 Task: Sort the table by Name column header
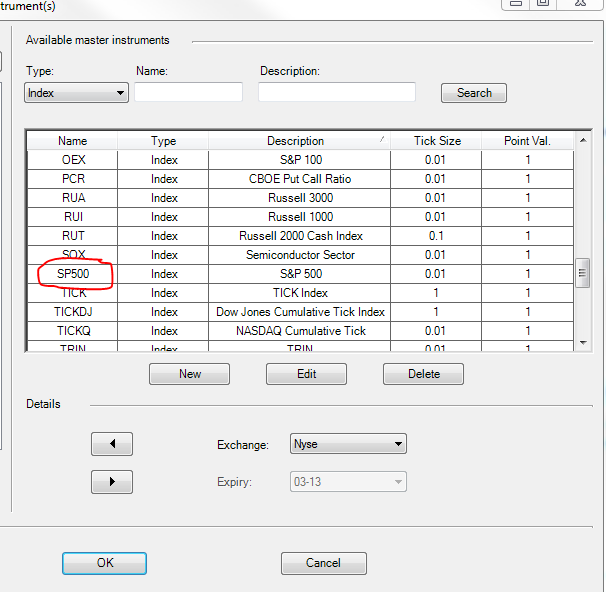(72, 141)
